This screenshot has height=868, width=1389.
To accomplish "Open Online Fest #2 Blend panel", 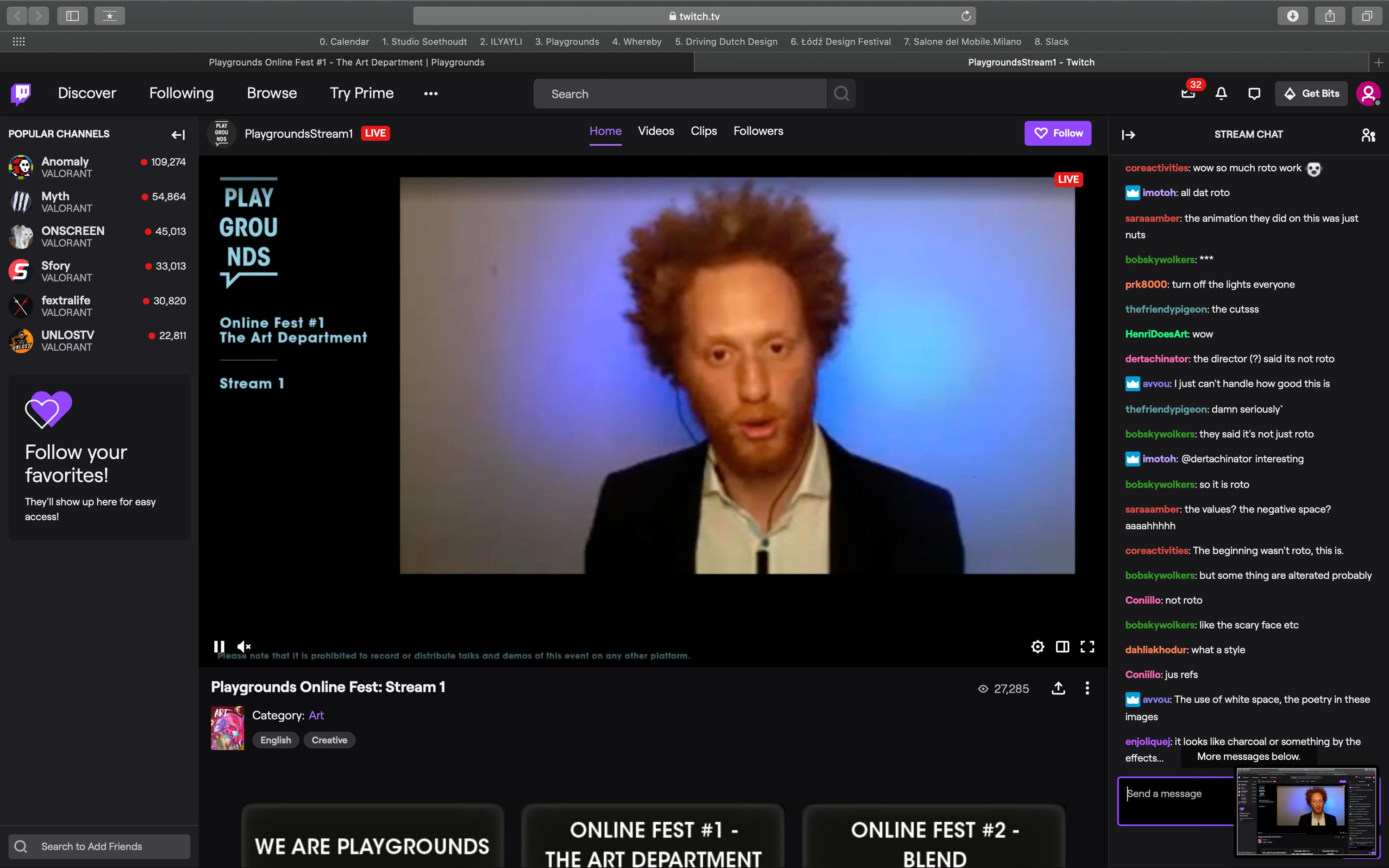I will click(x=934, y=837).
